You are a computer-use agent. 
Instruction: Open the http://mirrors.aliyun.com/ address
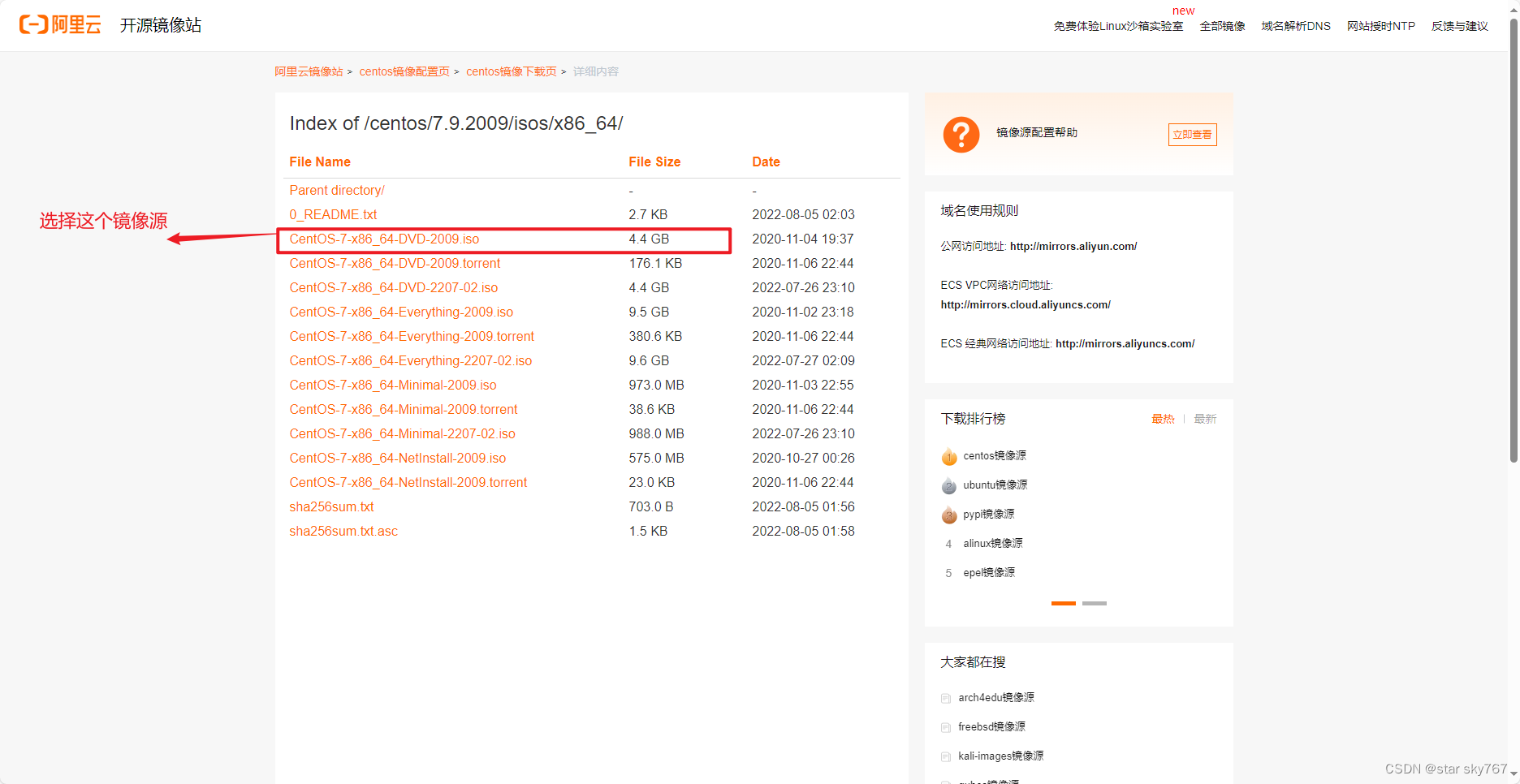[1073, 246]
